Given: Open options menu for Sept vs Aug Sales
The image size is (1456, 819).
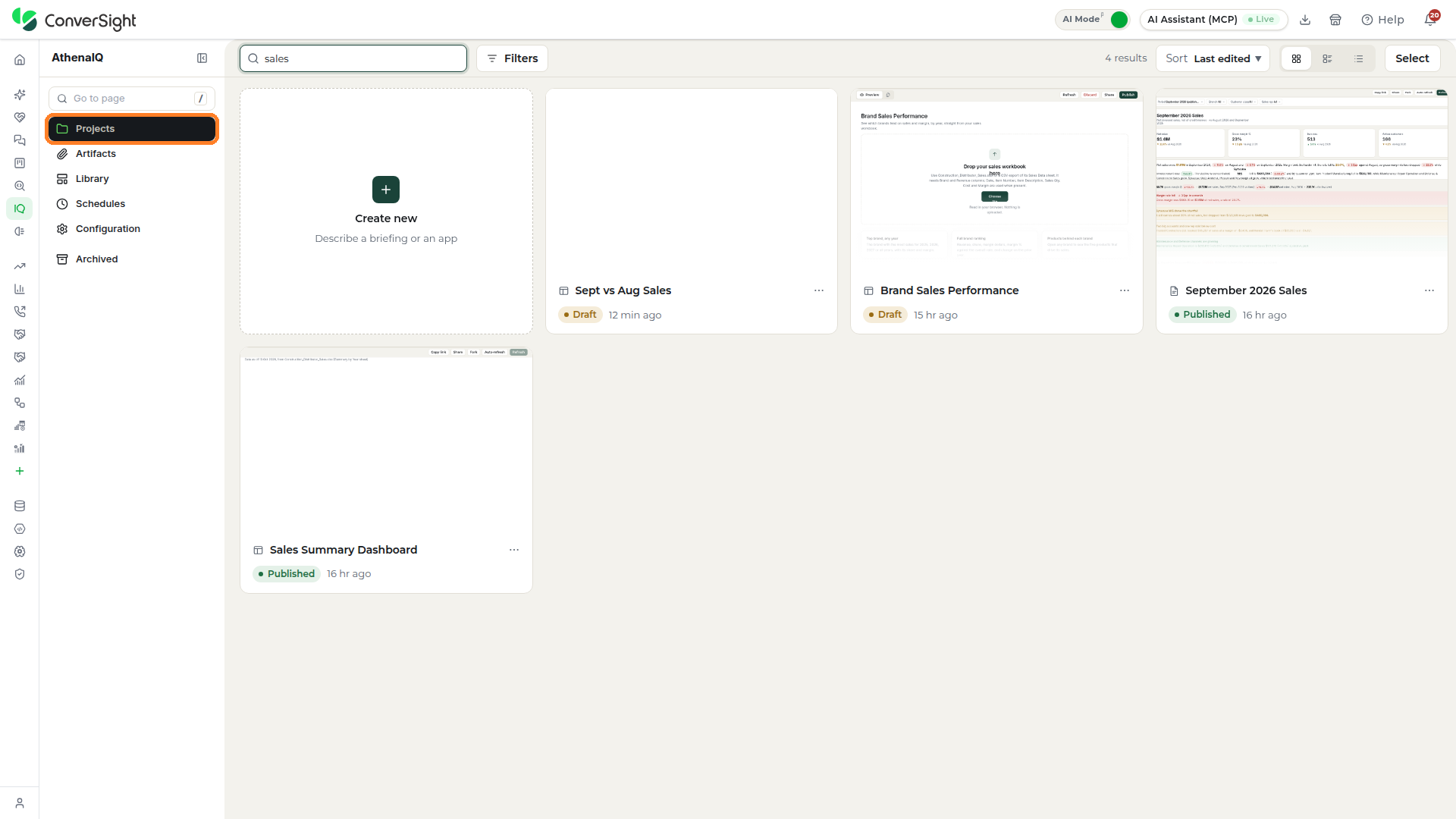Looking at the screenshot, I should [x=819, y=290].
